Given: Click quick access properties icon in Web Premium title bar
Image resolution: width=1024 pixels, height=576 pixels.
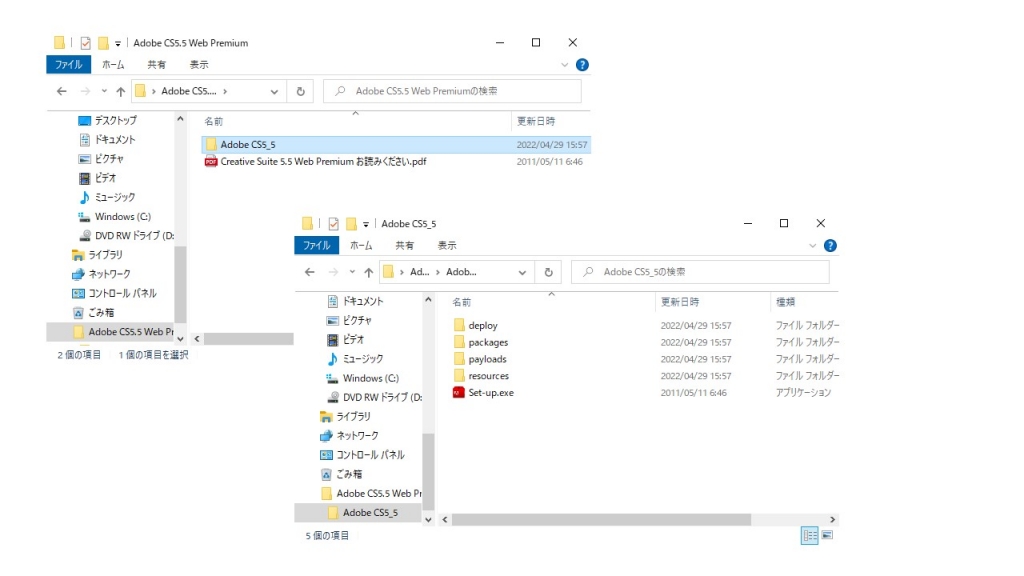Looking at the screenshot, I should (x=86, y=43).
